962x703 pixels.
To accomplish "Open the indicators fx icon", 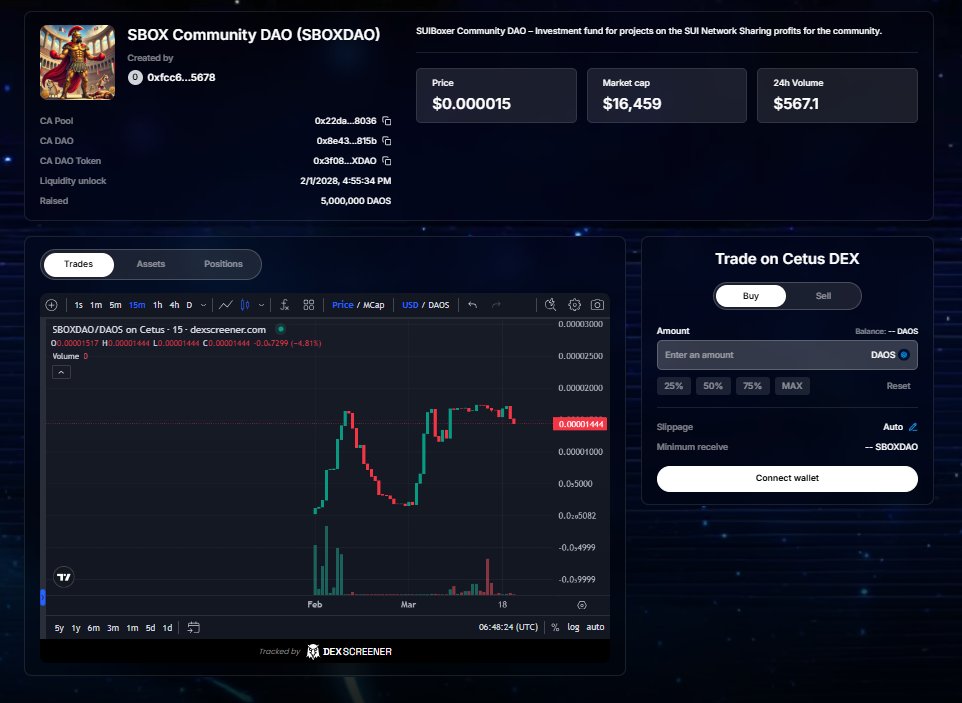I will pyautogui.click(x=285, y=305).
